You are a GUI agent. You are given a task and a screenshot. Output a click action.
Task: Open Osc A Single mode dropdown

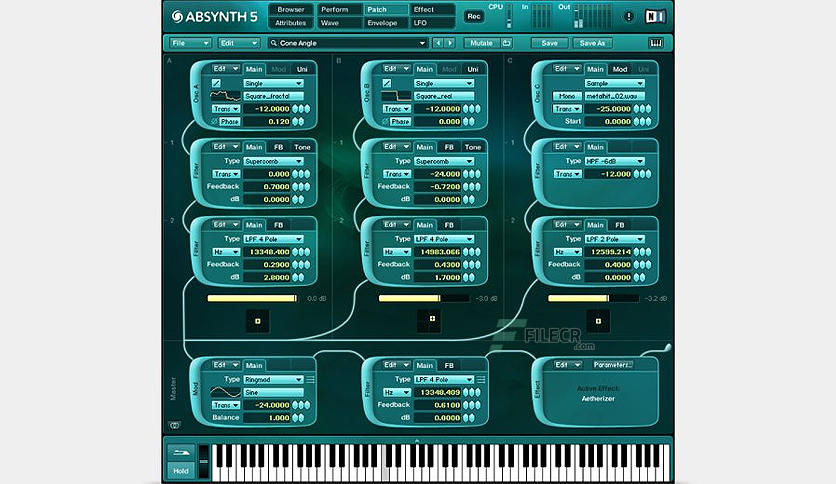274,84
